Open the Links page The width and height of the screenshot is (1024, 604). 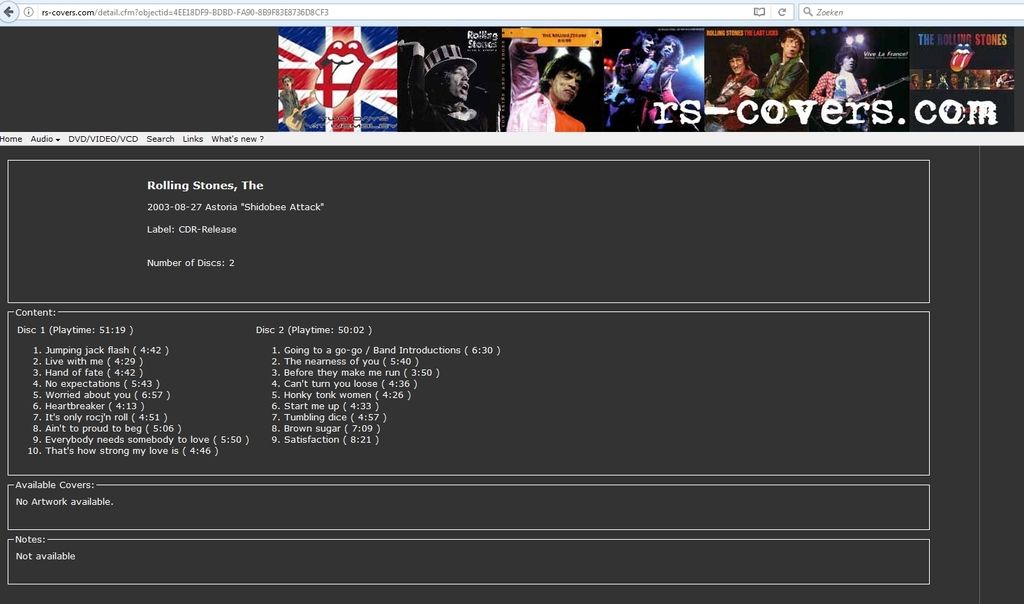[x=193, y=139]
